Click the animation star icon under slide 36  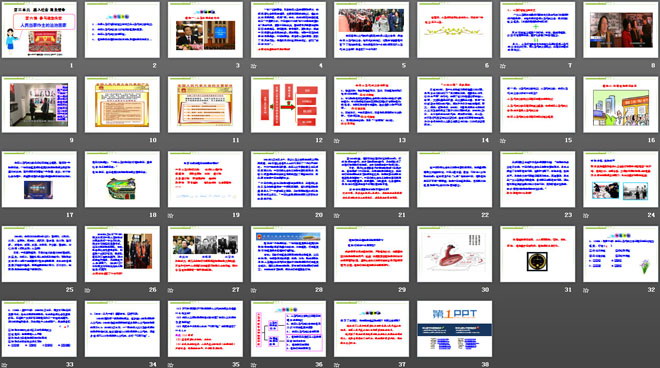(253, 365)
